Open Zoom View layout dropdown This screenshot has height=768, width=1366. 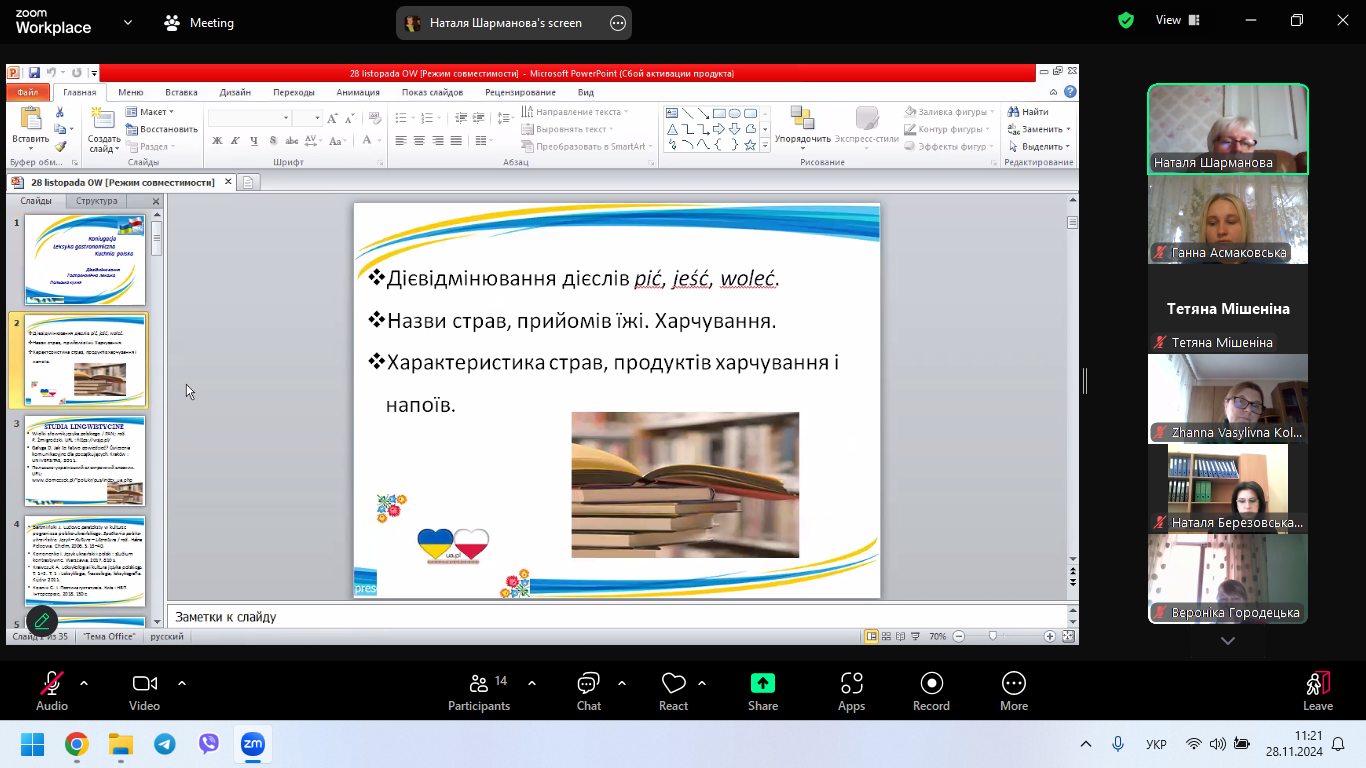click(1178, 20)
